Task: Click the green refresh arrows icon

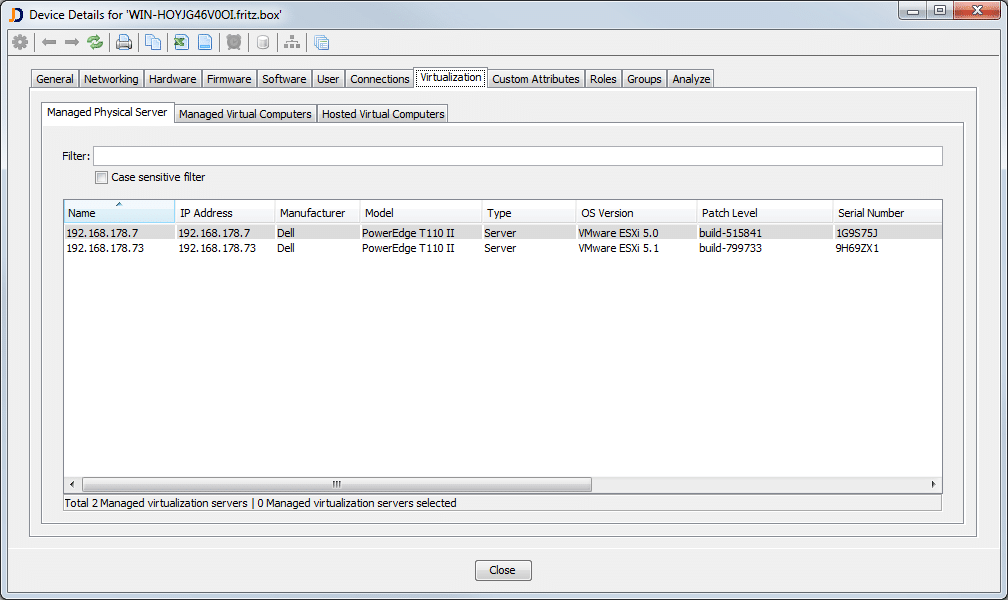Action: 95,42
